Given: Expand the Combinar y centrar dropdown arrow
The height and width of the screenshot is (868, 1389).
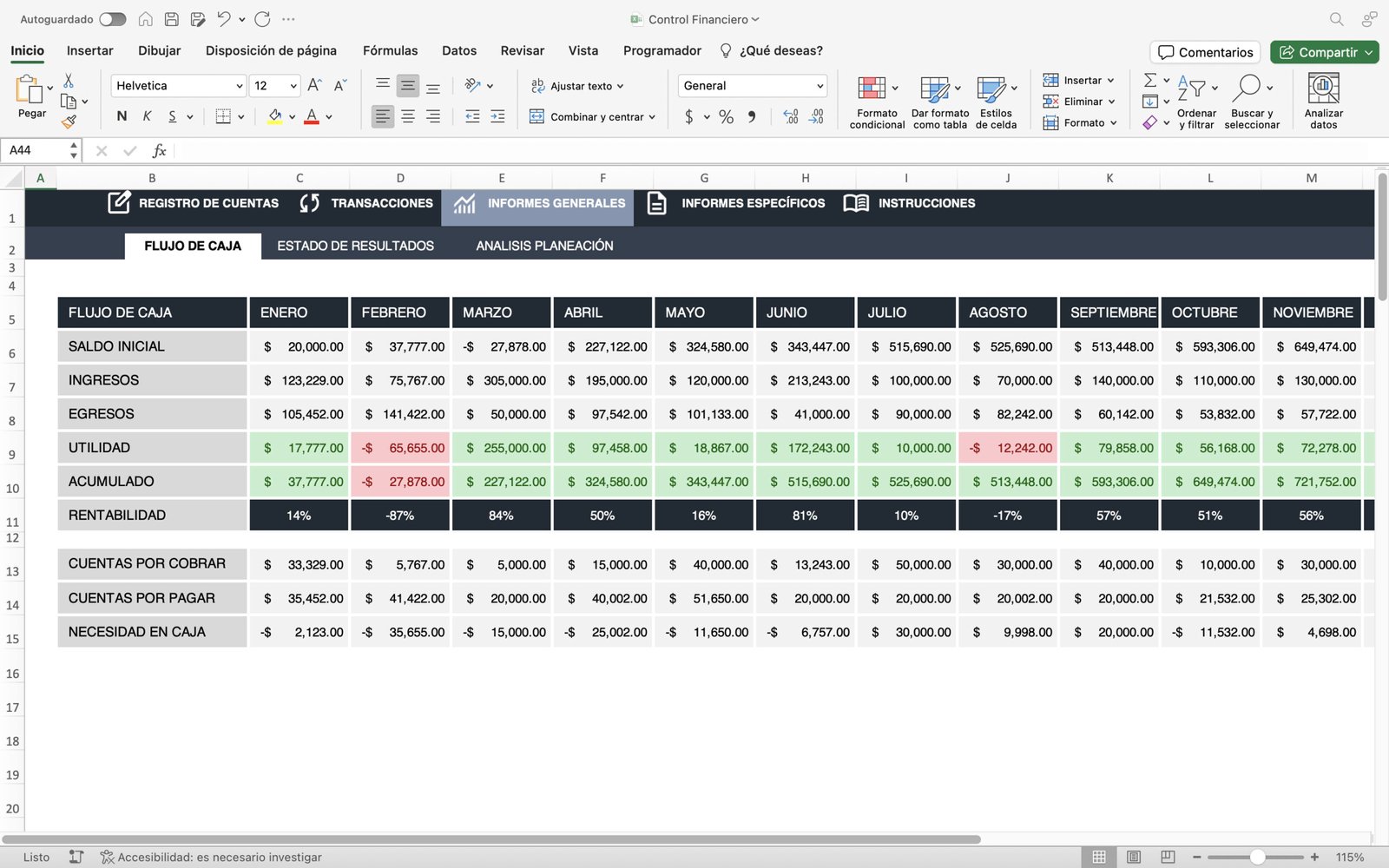Looking at the screenshot, I should (x=652, y=117).
